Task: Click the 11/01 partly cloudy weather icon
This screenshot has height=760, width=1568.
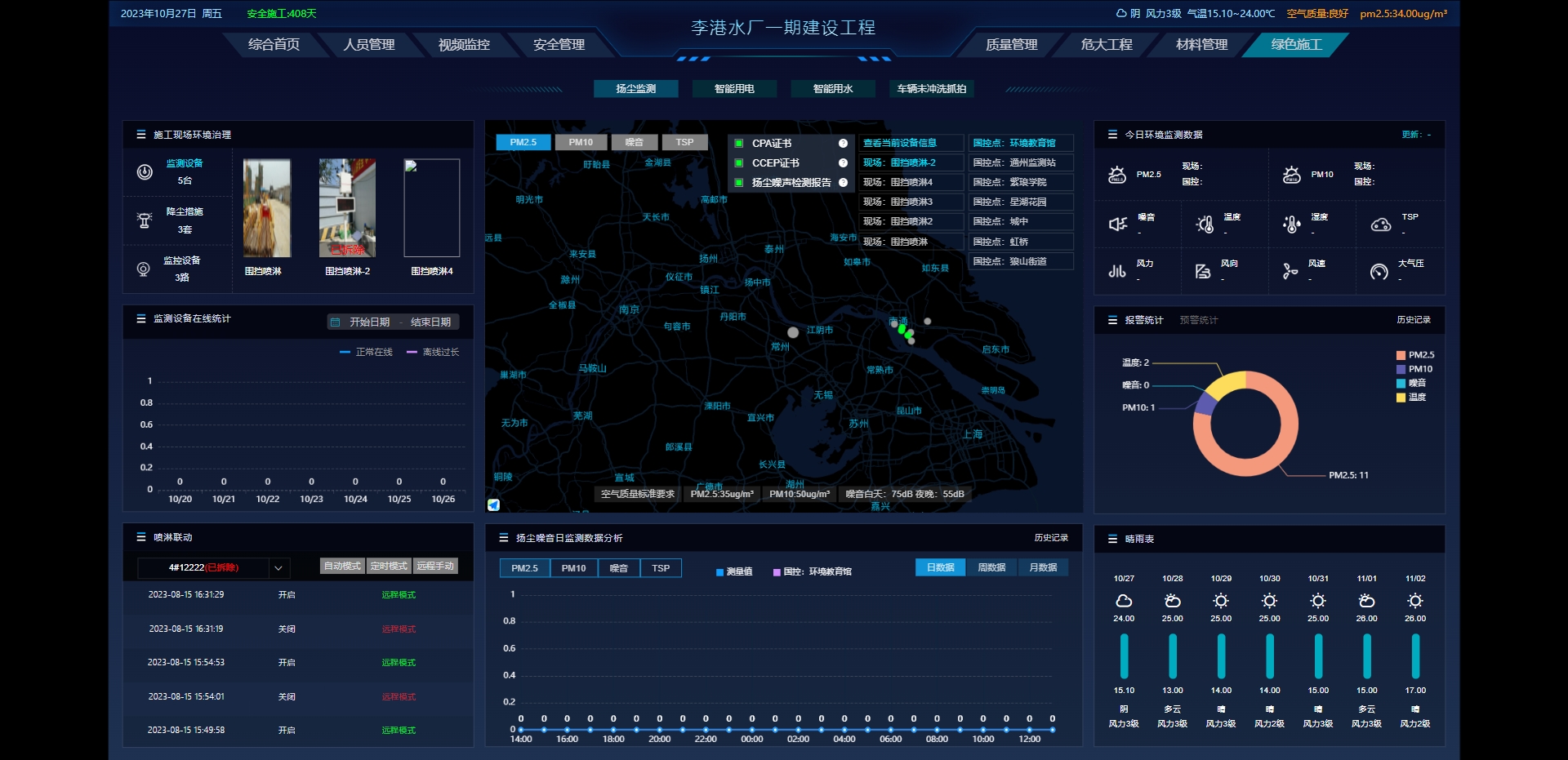Action: tap(1366, 601)
